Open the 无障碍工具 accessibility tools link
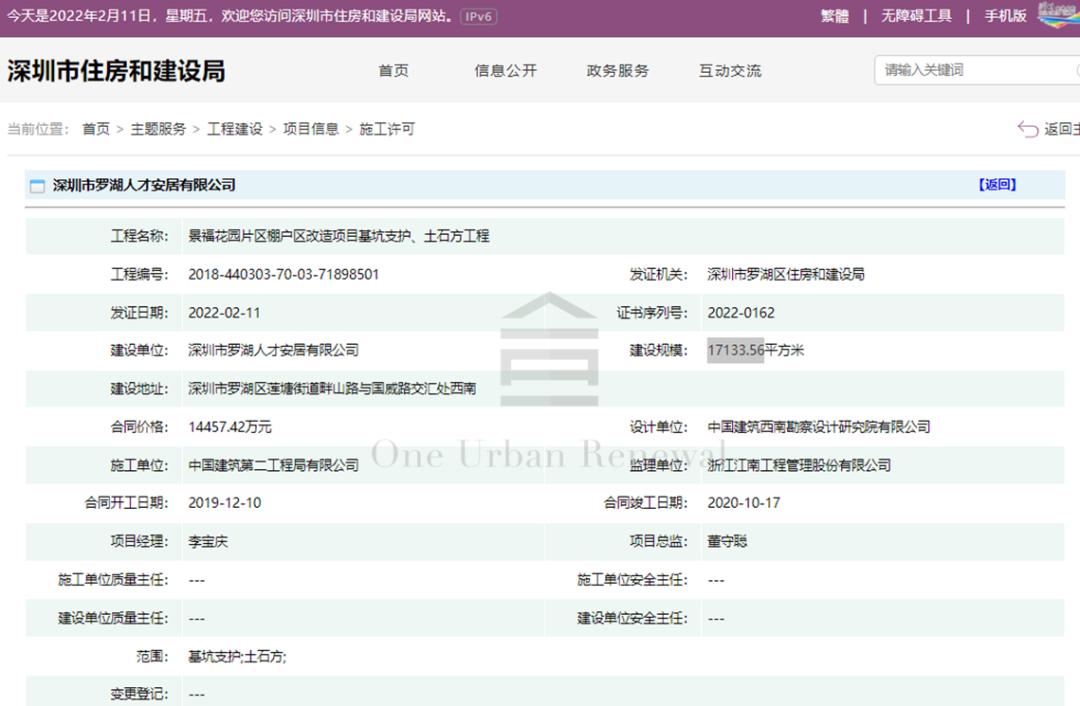 coord(917,16)
